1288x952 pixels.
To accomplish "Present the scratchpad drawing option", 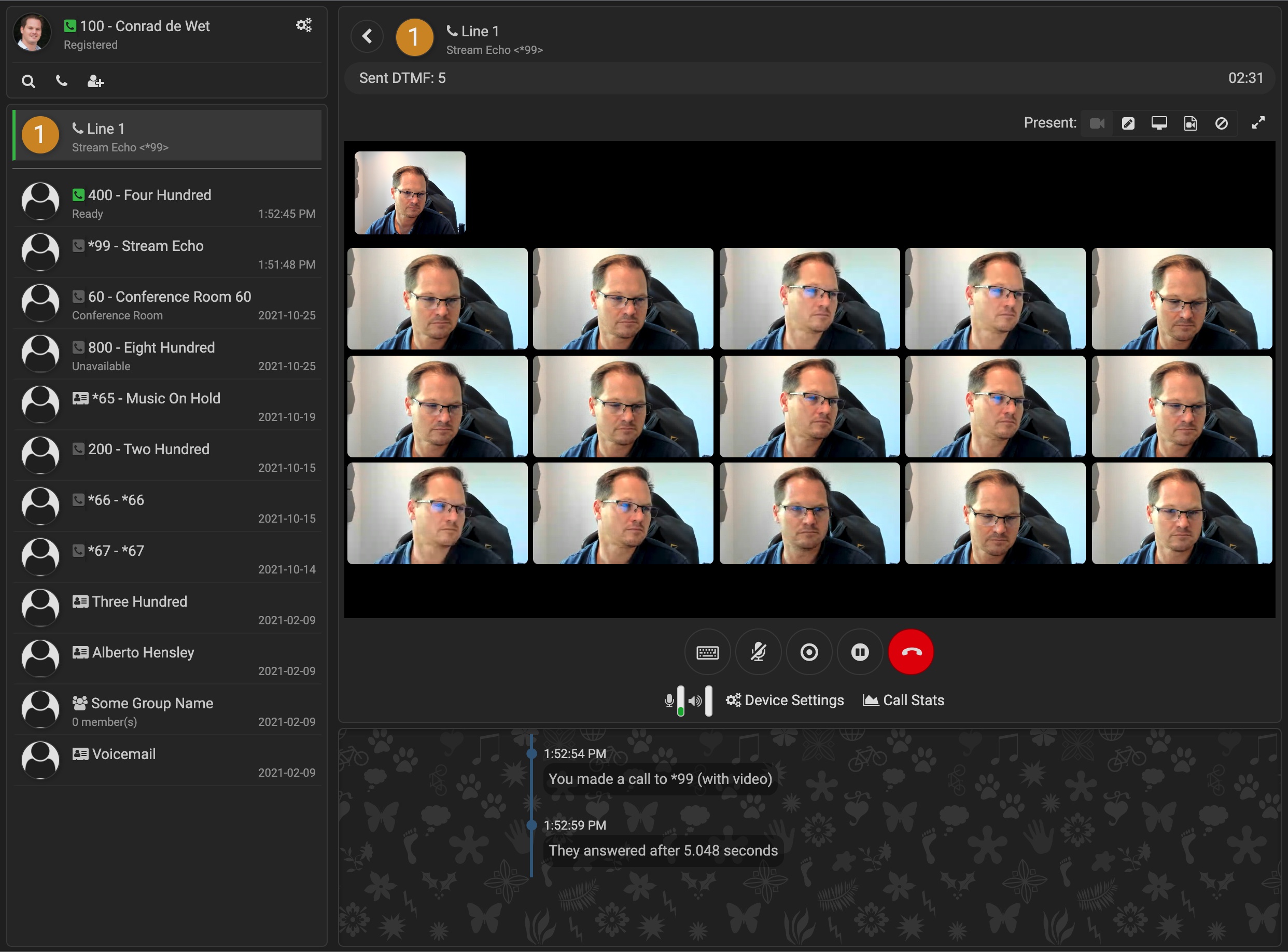I will click(1128, 123).
